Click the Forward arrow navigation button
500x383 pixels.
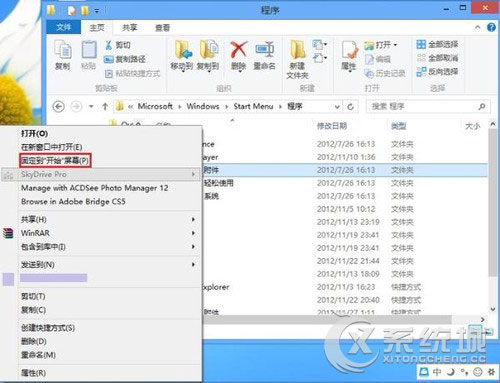[x=76, y=107]
